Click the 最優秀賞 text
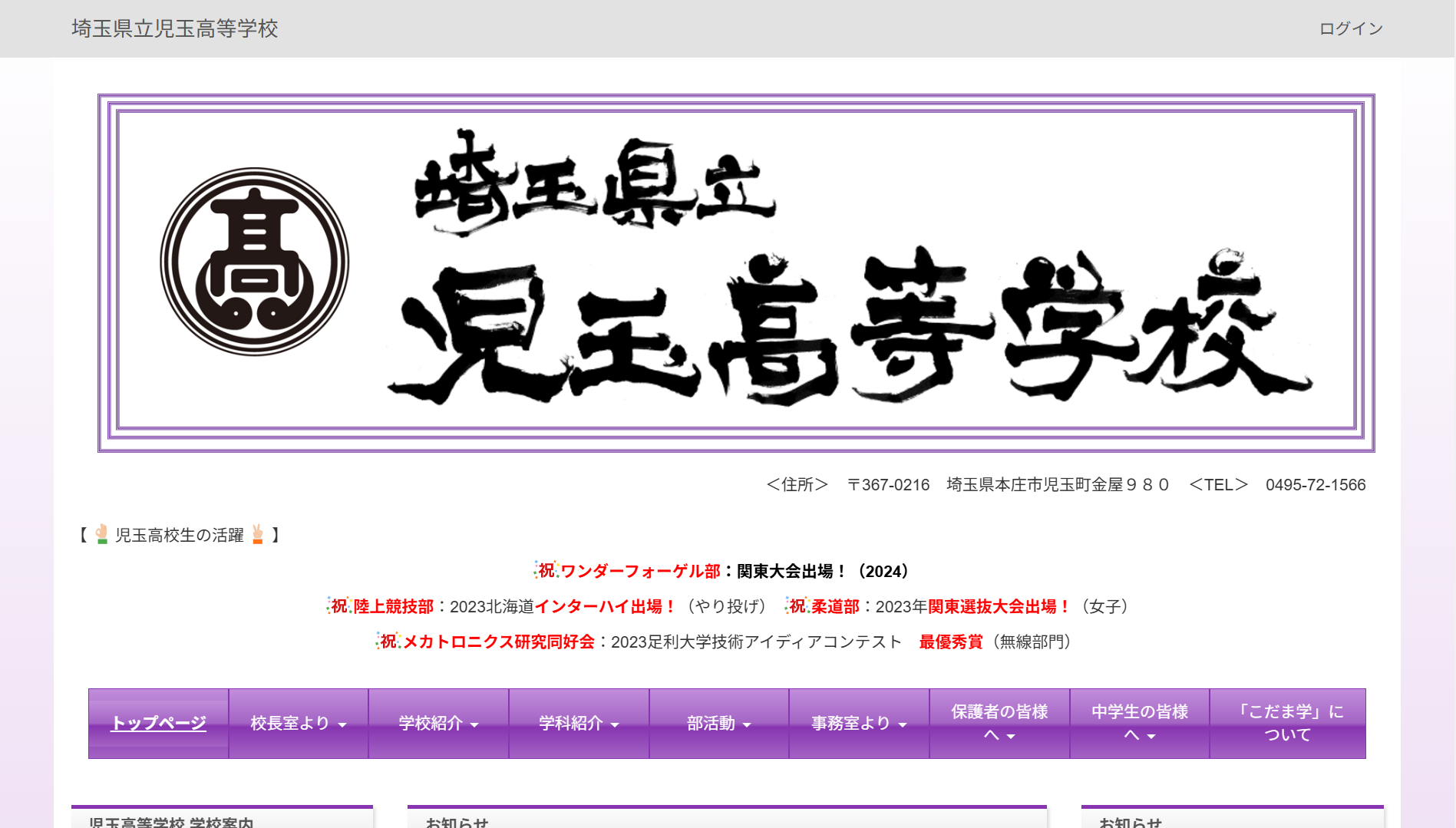Viewport: 1456px width, 828px height. (x=951, y=642)
